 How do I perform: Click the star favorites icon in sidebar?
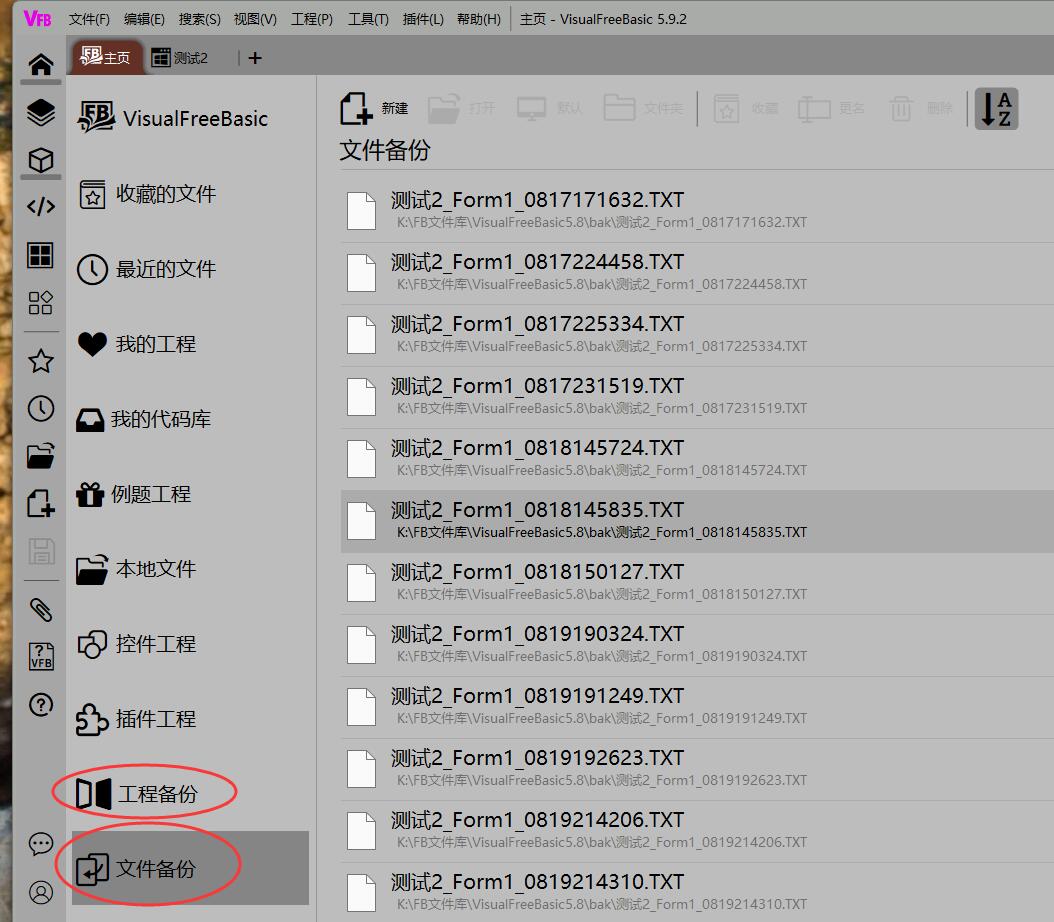[x=40, y=361]
